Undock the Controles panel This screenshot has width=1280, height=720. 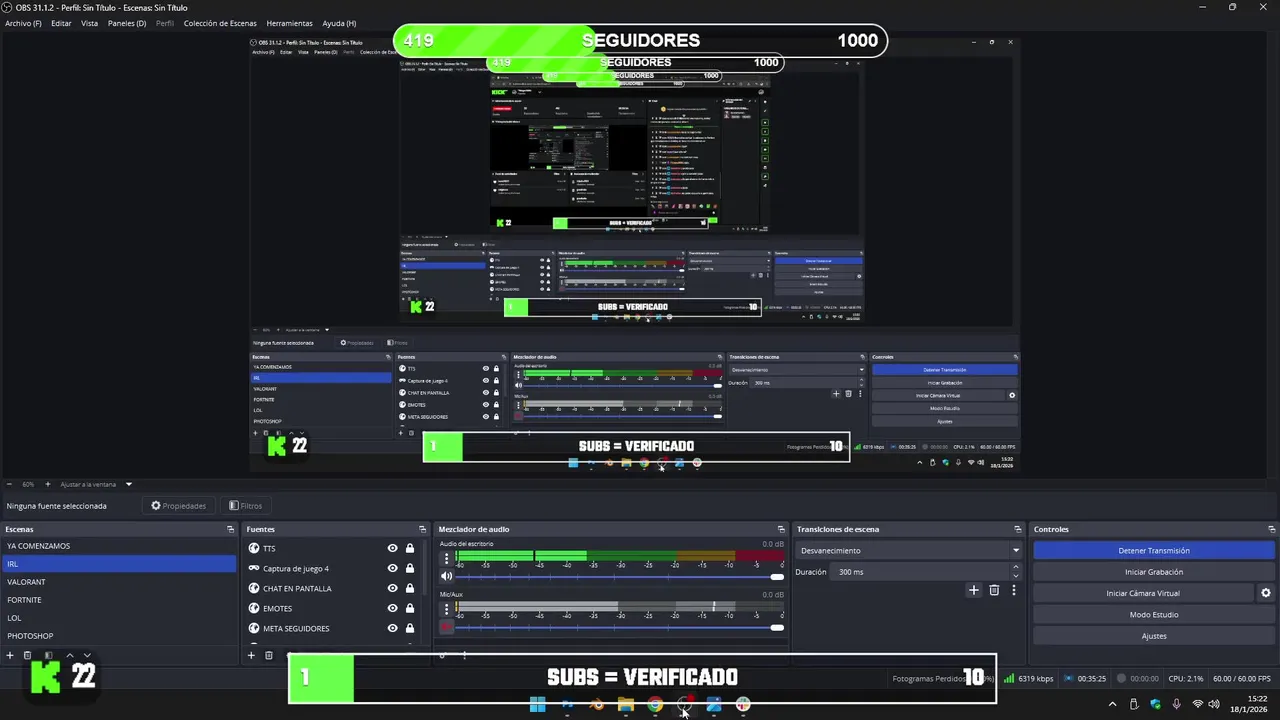click(1270, 529)
